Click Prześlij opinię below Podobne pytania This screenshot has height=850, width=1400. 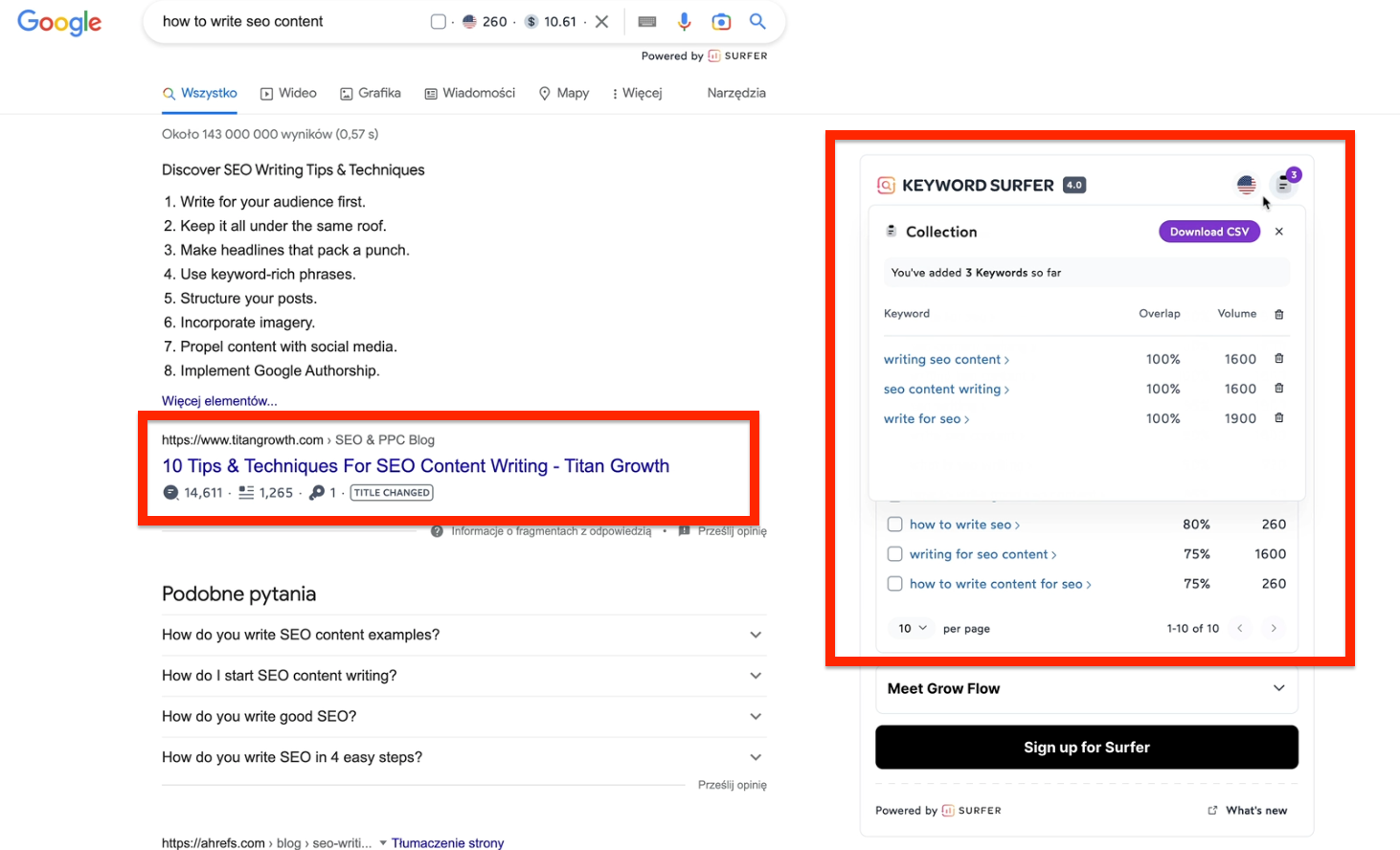pyautogui.click(x=732, y=785)
